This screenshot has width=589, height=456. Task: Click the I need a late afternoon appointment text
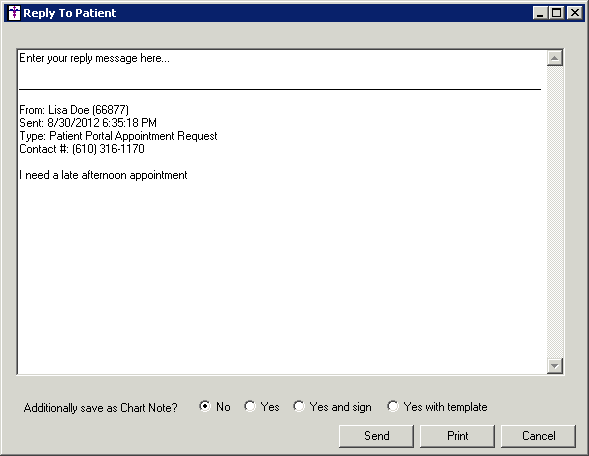coord(103,175)
